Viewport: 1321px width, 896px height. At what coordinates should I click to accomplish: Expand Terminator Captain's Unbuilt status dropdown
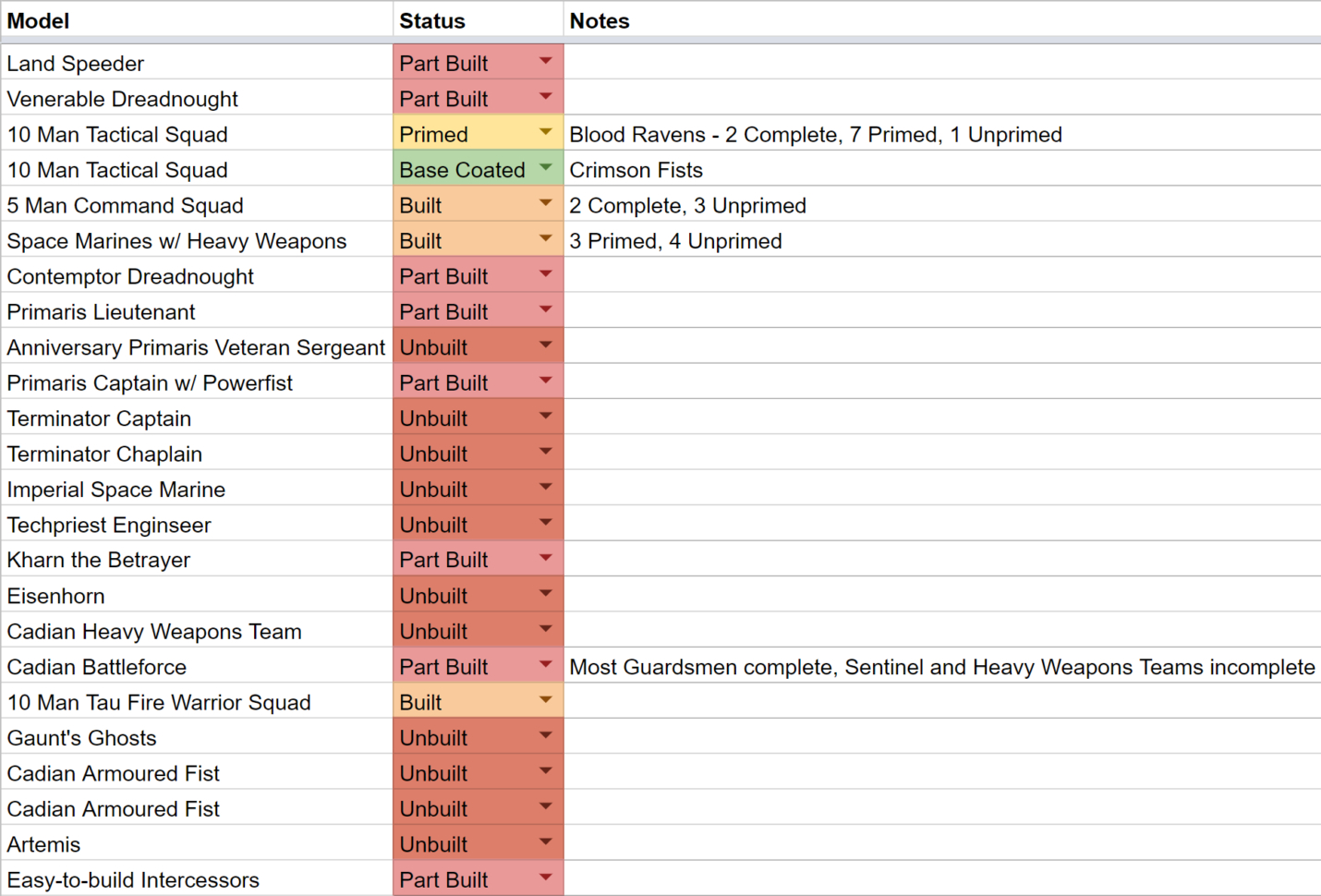(x=546, y=417)
